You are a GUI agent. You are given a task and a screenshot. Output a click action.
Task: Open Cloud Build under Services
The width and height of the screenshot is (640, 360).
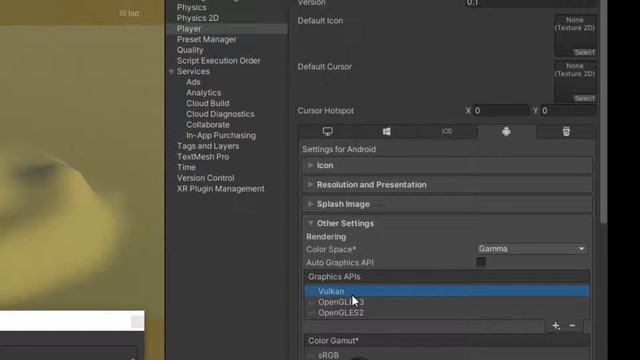208,103
